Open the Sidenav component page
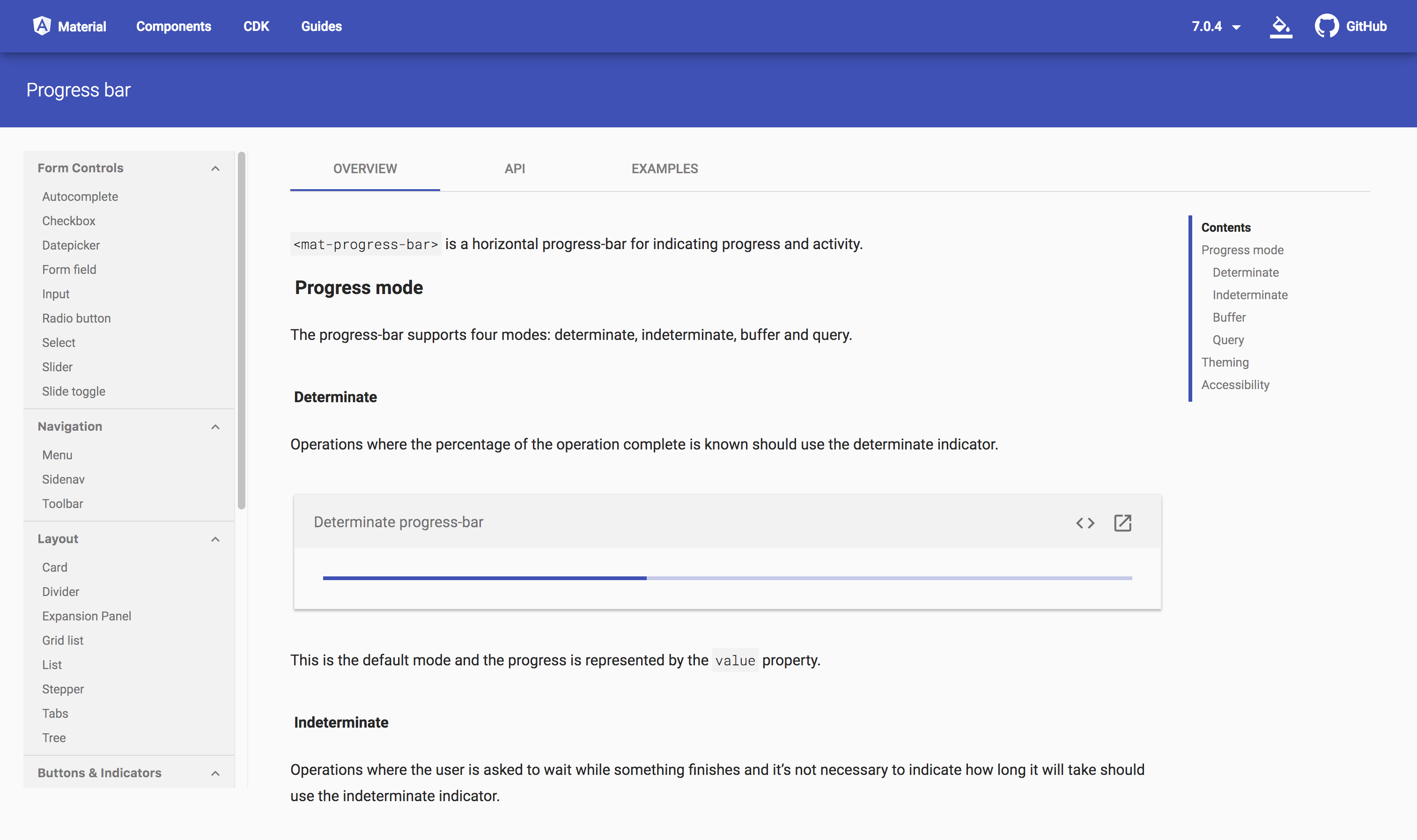 coord(63,479)
